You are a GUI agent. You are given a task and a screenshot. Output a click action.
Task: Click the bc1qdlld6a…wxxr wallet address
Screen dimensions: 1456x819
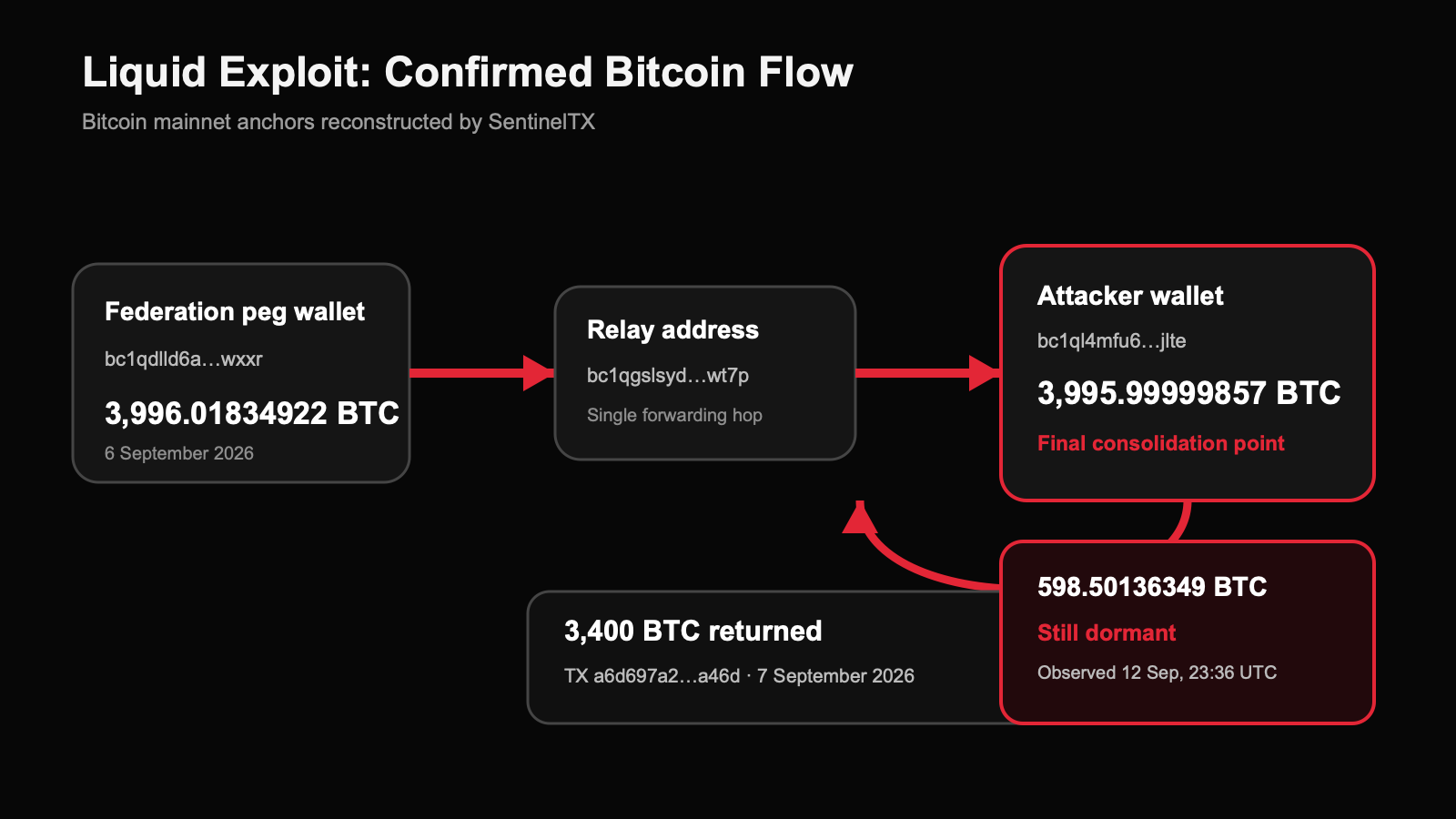click(184, 359)
